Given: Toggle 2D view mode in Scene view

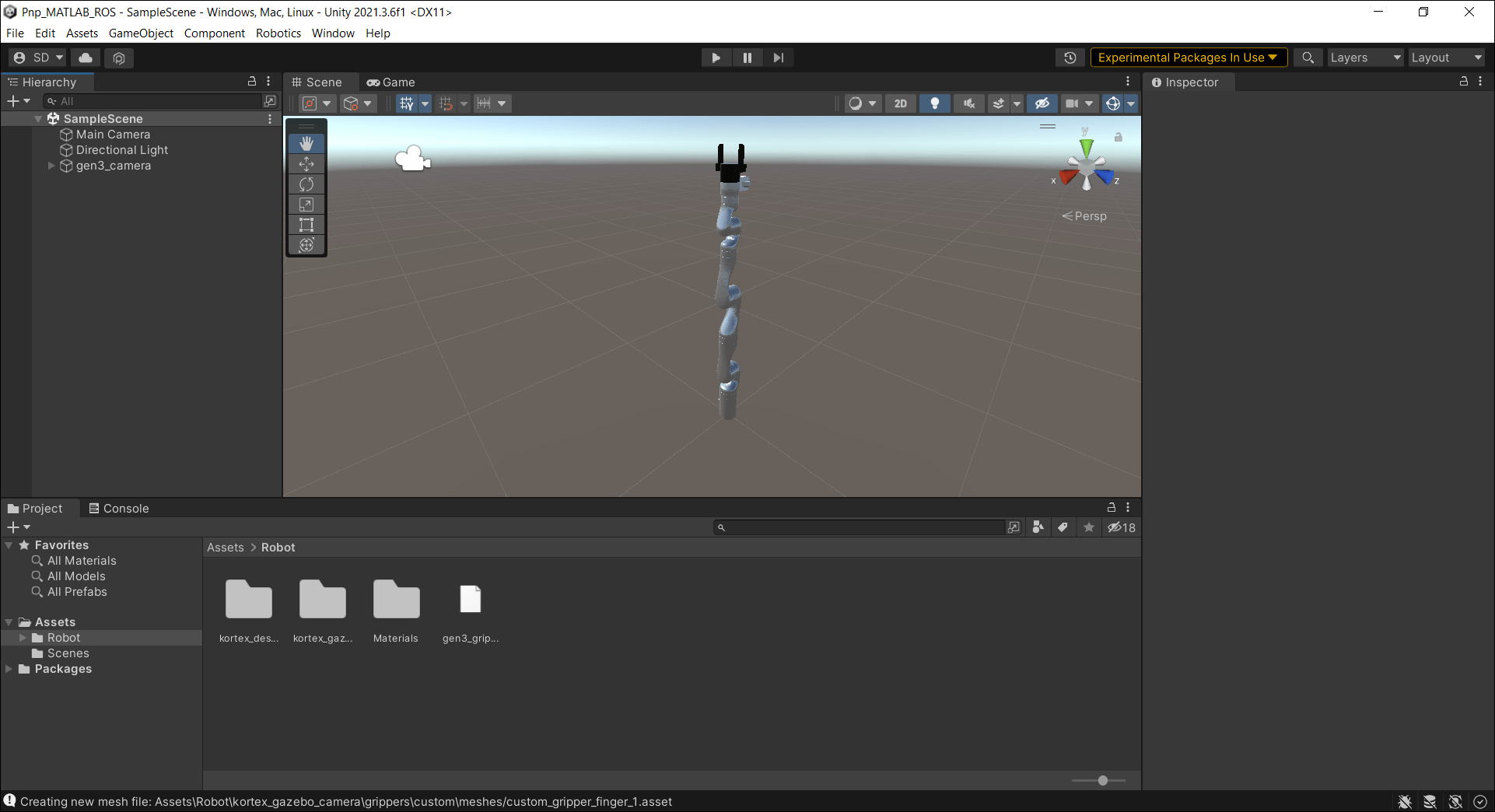Looking at the screenshot, I should (x=900, y=103).
